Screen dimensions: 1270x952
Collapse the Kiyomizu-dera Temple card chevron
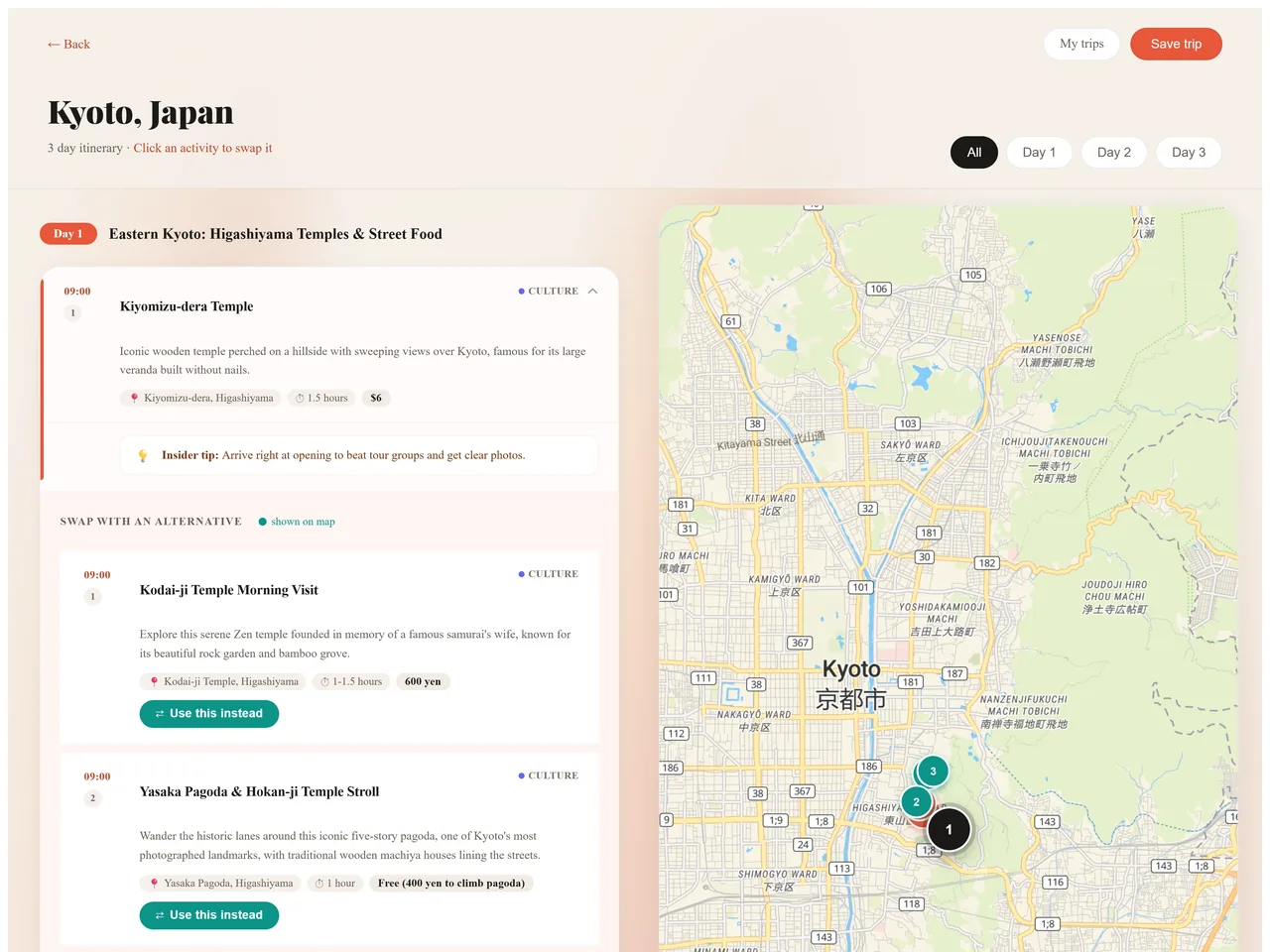pos(592,292)
